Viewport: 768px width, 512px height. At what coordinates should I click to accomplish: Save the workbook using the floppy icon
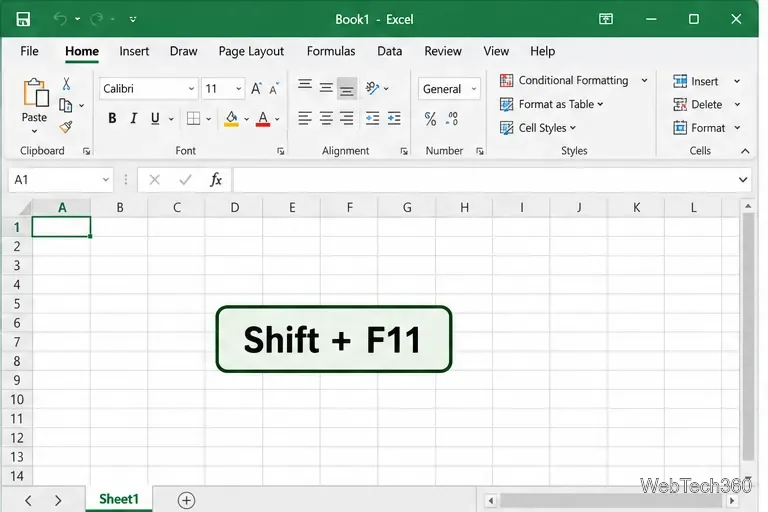click(23, 19)
